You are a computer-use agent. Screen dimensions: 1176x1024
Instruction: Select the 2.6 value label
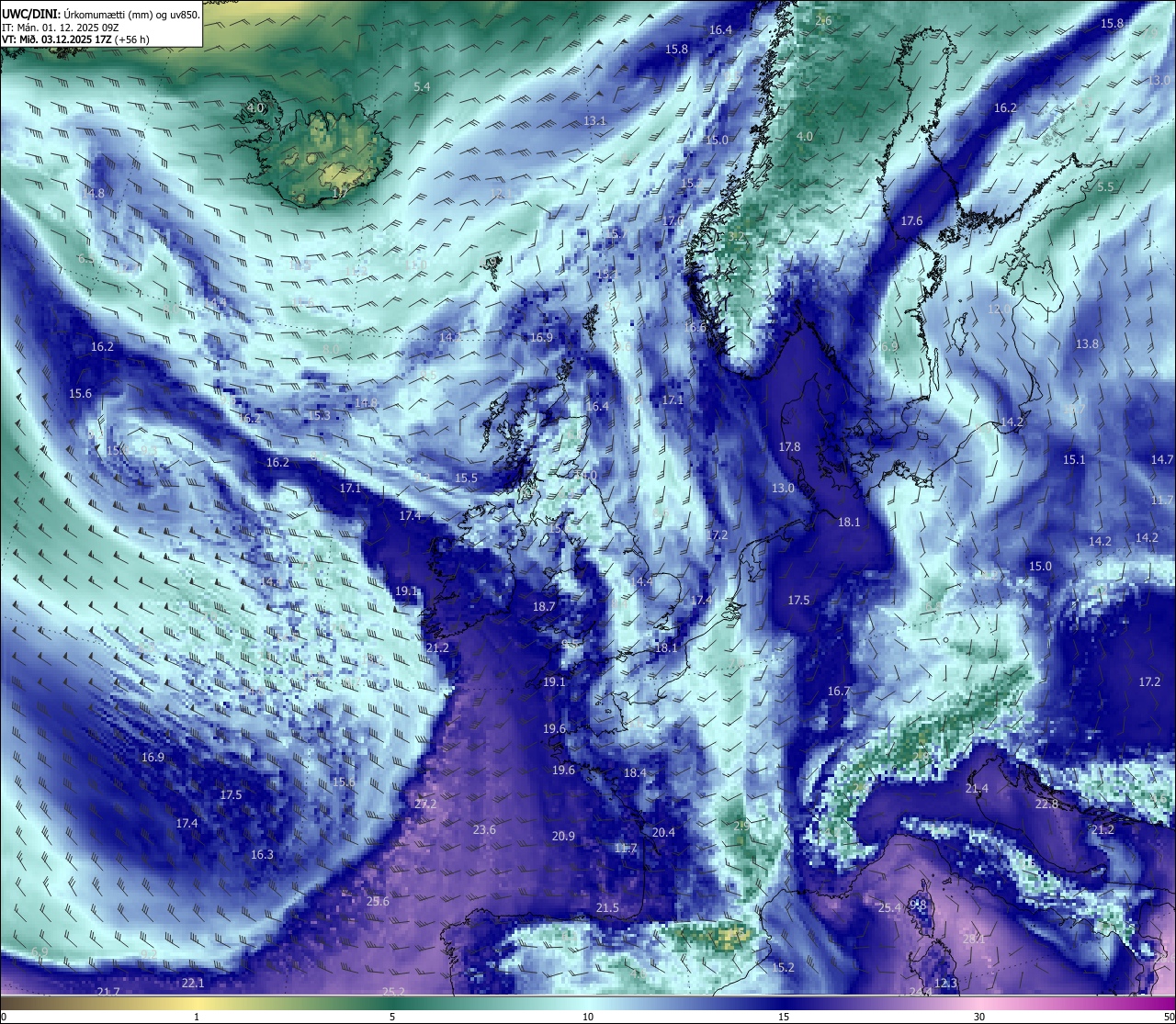click(x=823, y=20)
